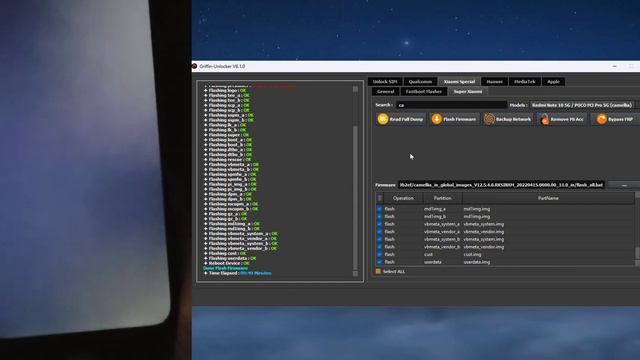Click the 'Reboot Device : OK' log line
Screen dimensions: 640x360
pyautogui.click(x=227, y=263)
